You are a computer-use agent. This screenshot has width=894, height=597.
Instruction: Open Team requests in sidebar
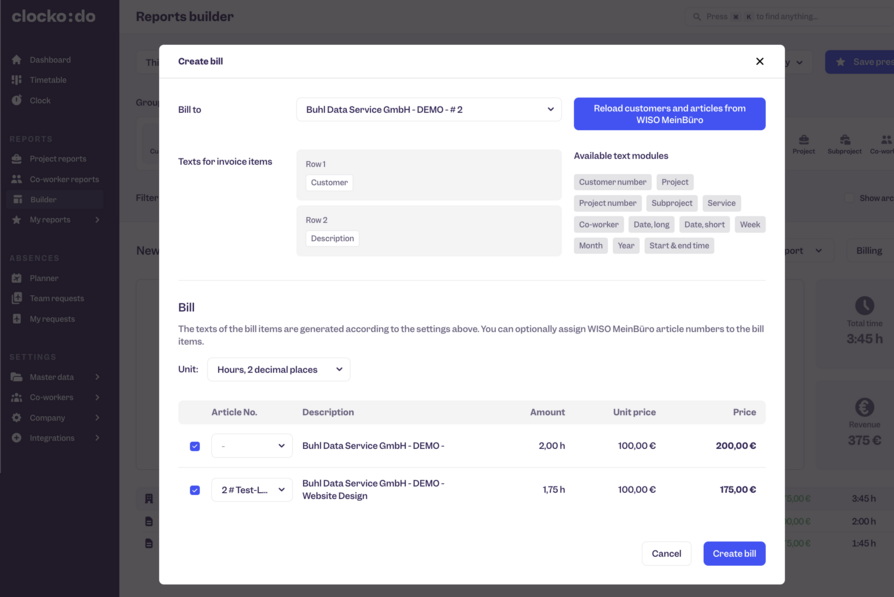[56, 298]
